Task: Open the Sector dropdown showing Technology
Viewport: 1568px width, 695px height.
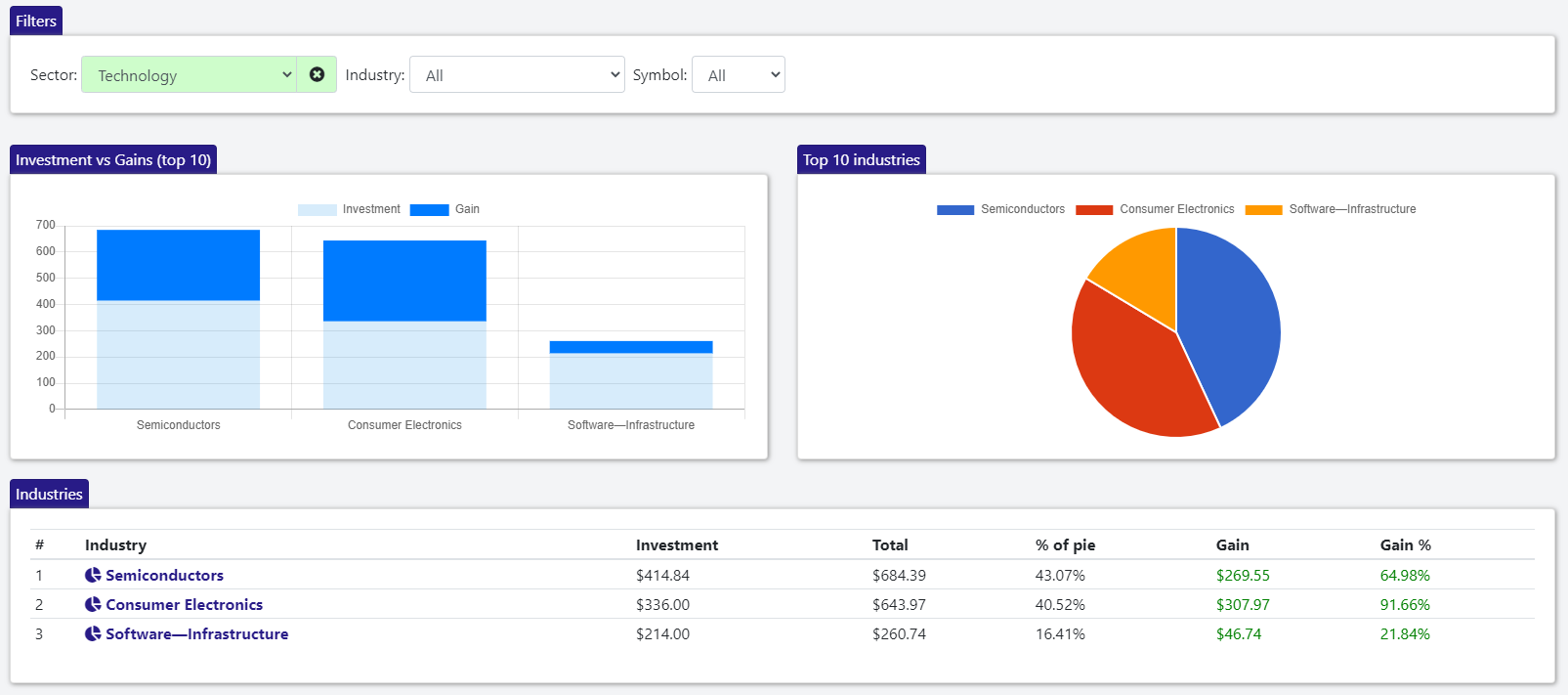Action: pos(189,74)
